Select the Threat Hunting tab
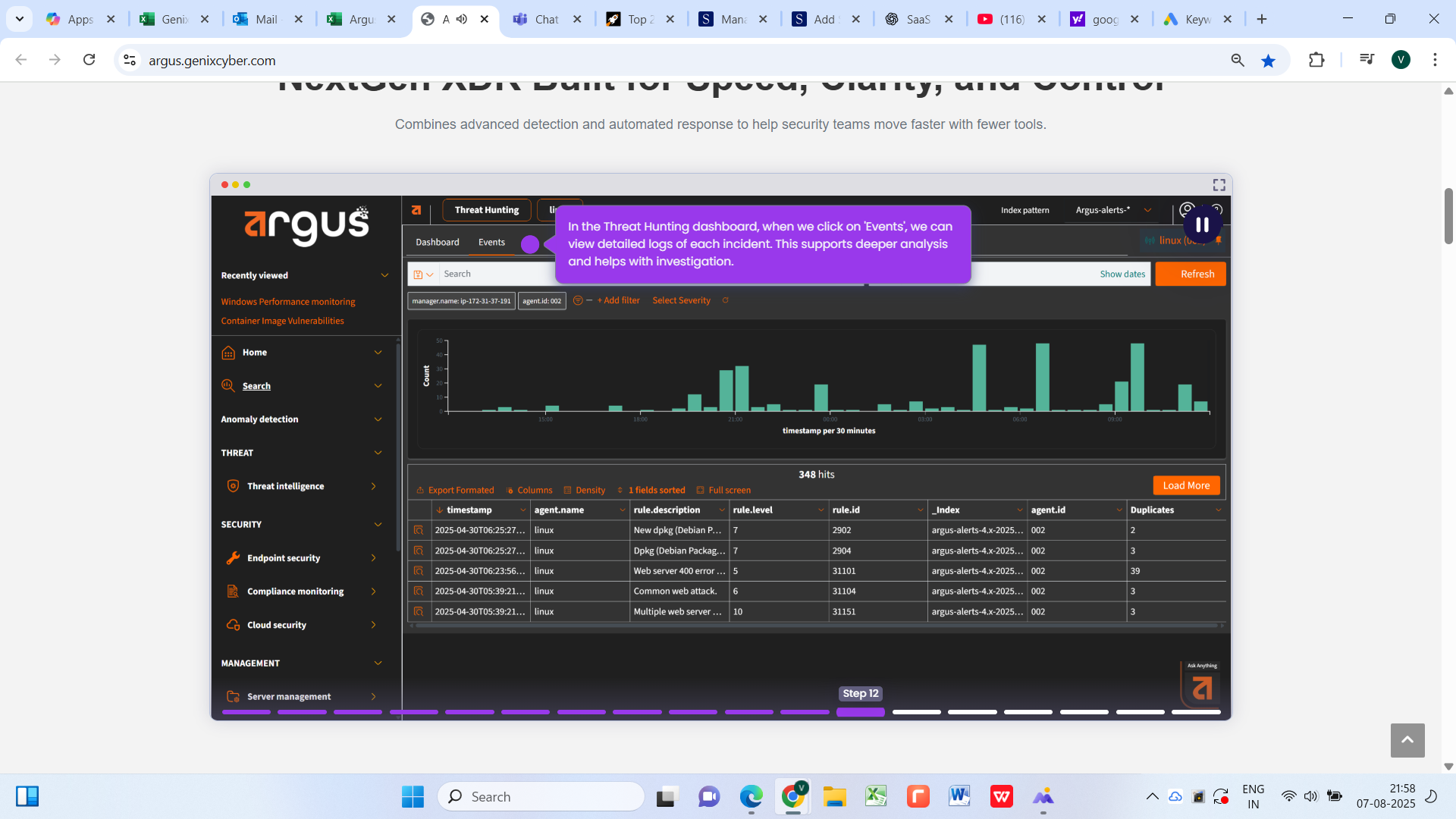The width and height of the screenshot is (1456, 819). tap(487, 210)
